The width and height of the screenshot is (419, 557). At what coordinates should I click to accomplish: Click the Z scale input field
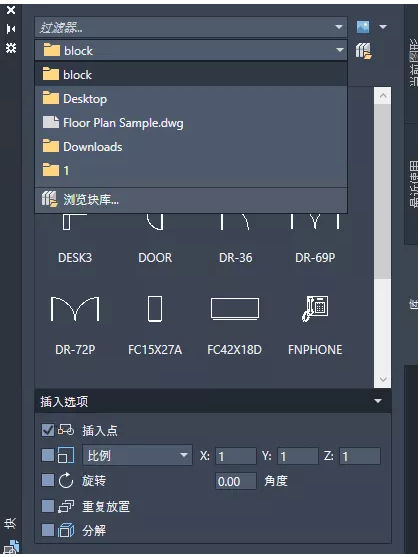pyautogui.click(x=360, y=456)
